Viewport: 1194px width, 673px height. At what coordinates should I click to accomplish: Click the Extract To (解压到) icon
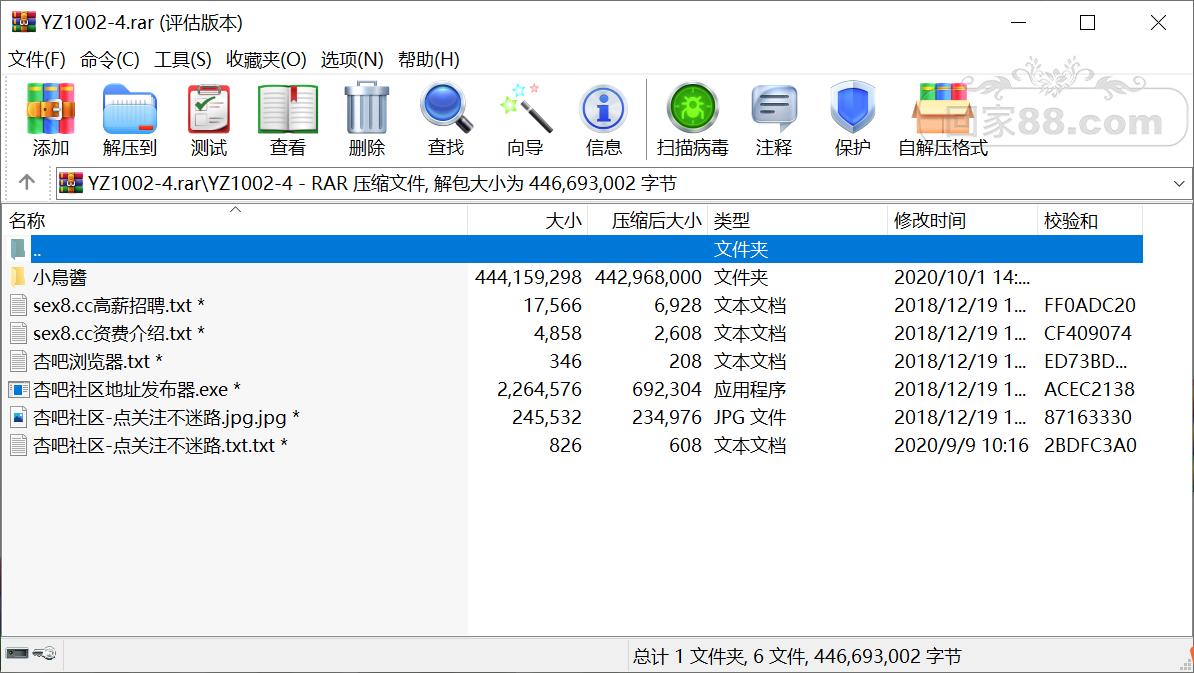(129, 108)
